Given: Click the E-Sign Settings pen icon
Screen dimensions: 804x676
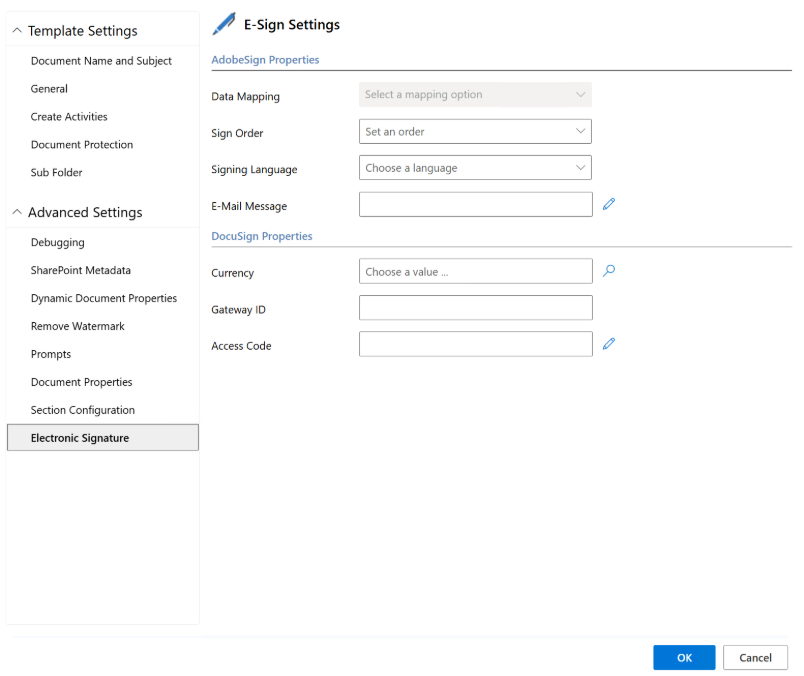Looking at the screenshot, I should pyautogui.click(x=225, y=25).
